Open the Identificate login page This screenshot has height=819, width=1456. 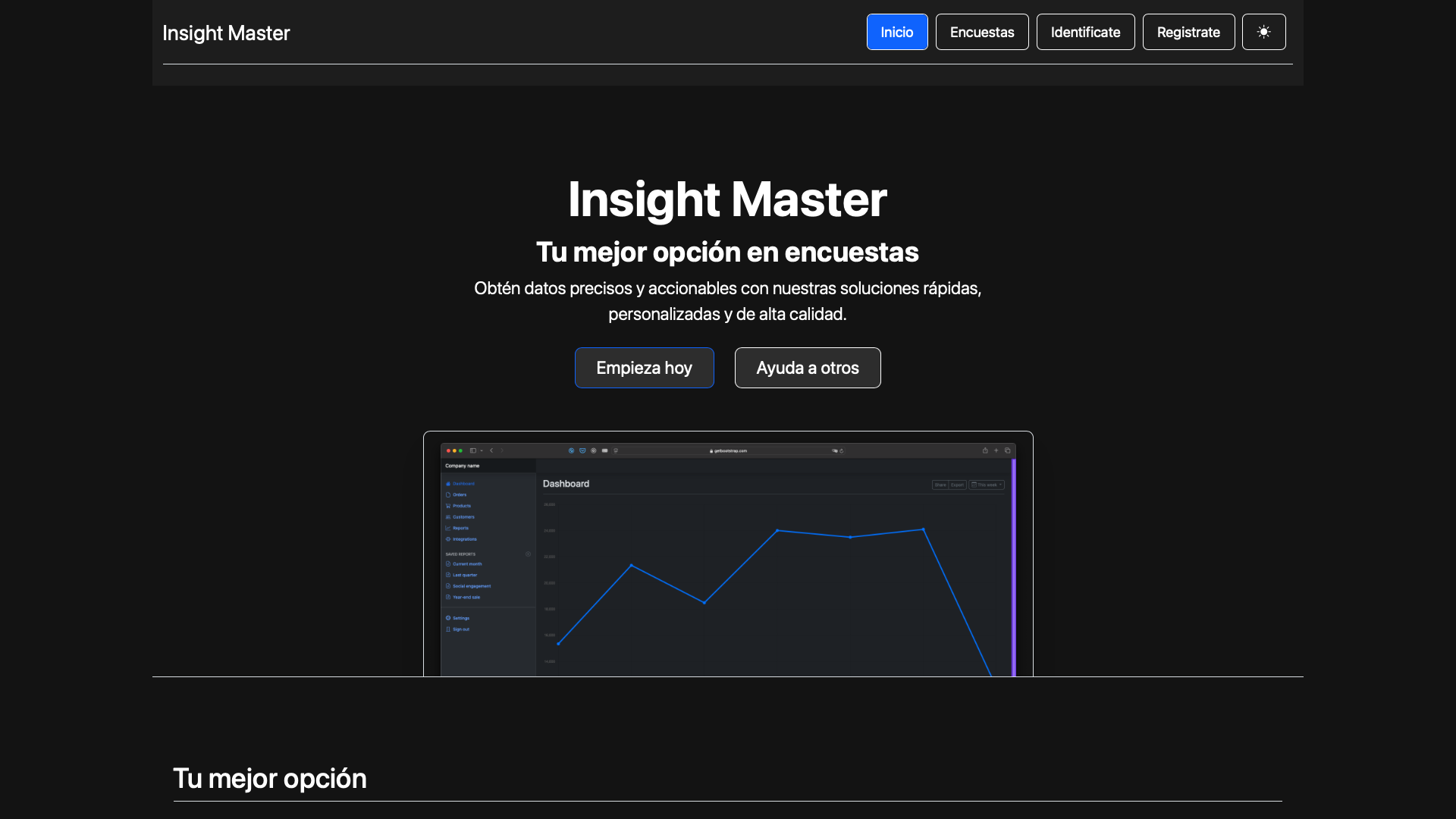pos(1085,32)
